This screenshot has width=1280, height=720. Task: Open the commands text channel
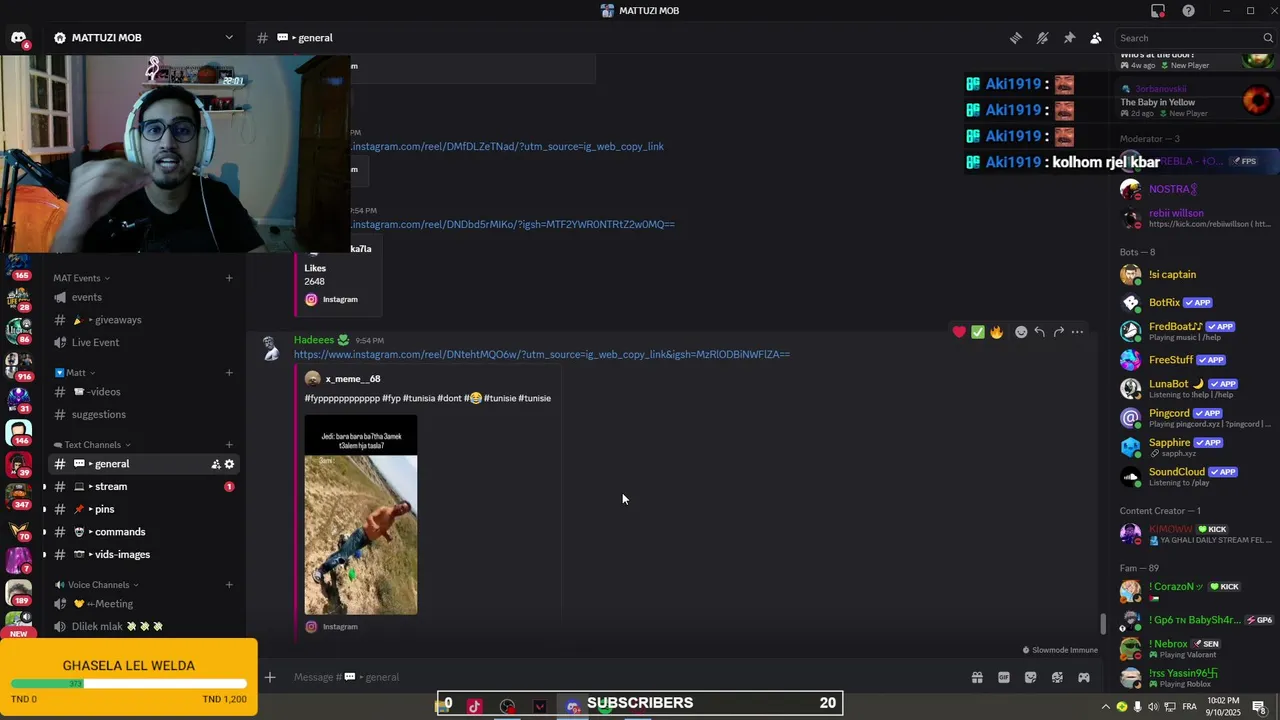pyautogui.click(x=144, y=532)
